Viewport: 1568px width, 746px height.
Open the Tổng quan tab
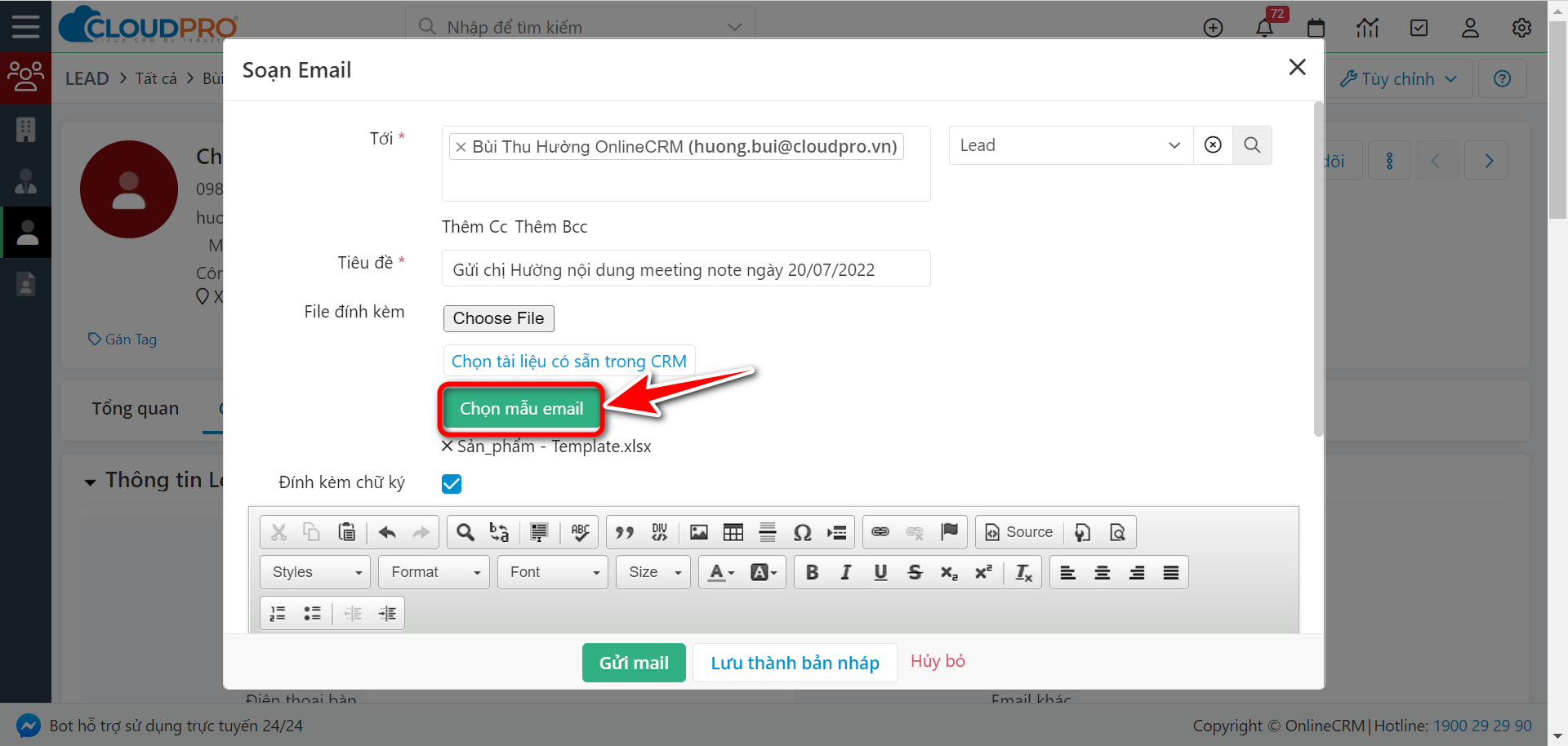(136, 409)
